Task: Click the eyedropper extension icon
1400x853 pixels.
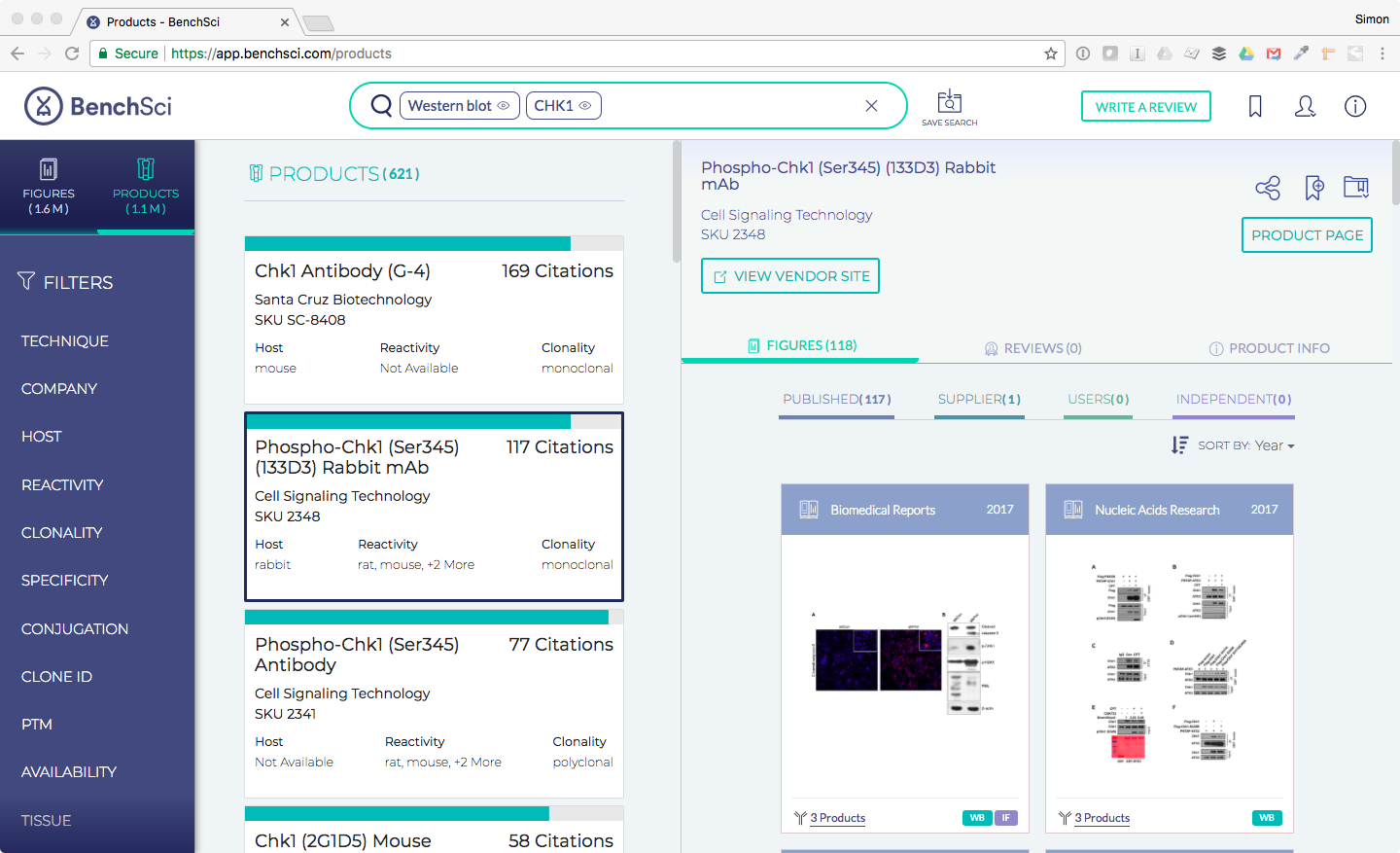Action: tap(1301, 53)
